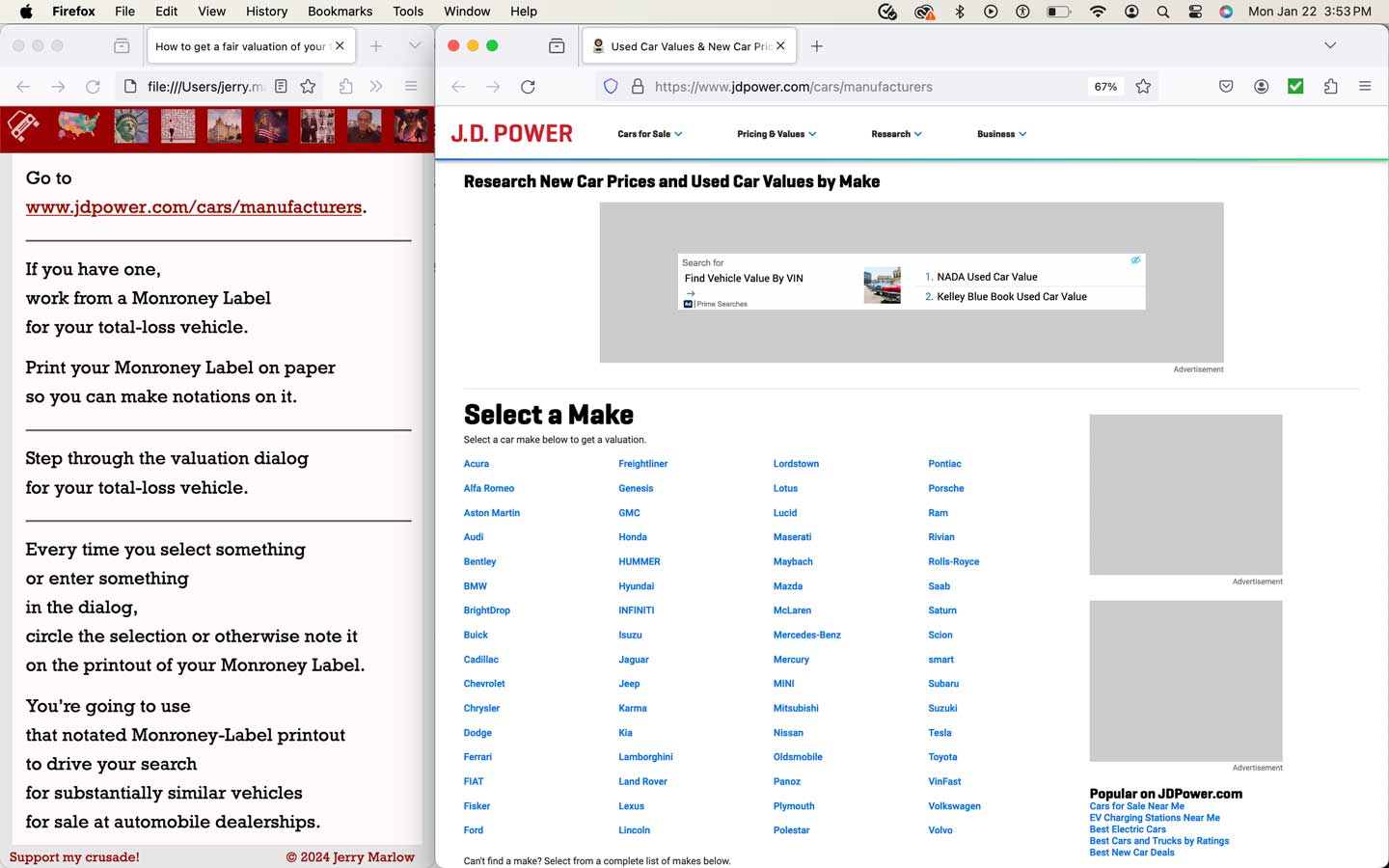Click the Statue of Liberty thumbnail icon
The height and width of the screenshot is (868, 1389).
[x=131, y=126]
